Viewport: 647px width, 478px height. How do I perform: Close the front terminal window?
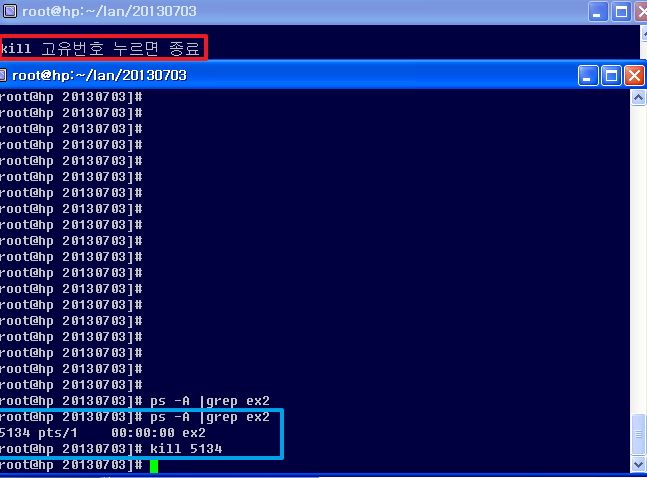click(635, 76)
